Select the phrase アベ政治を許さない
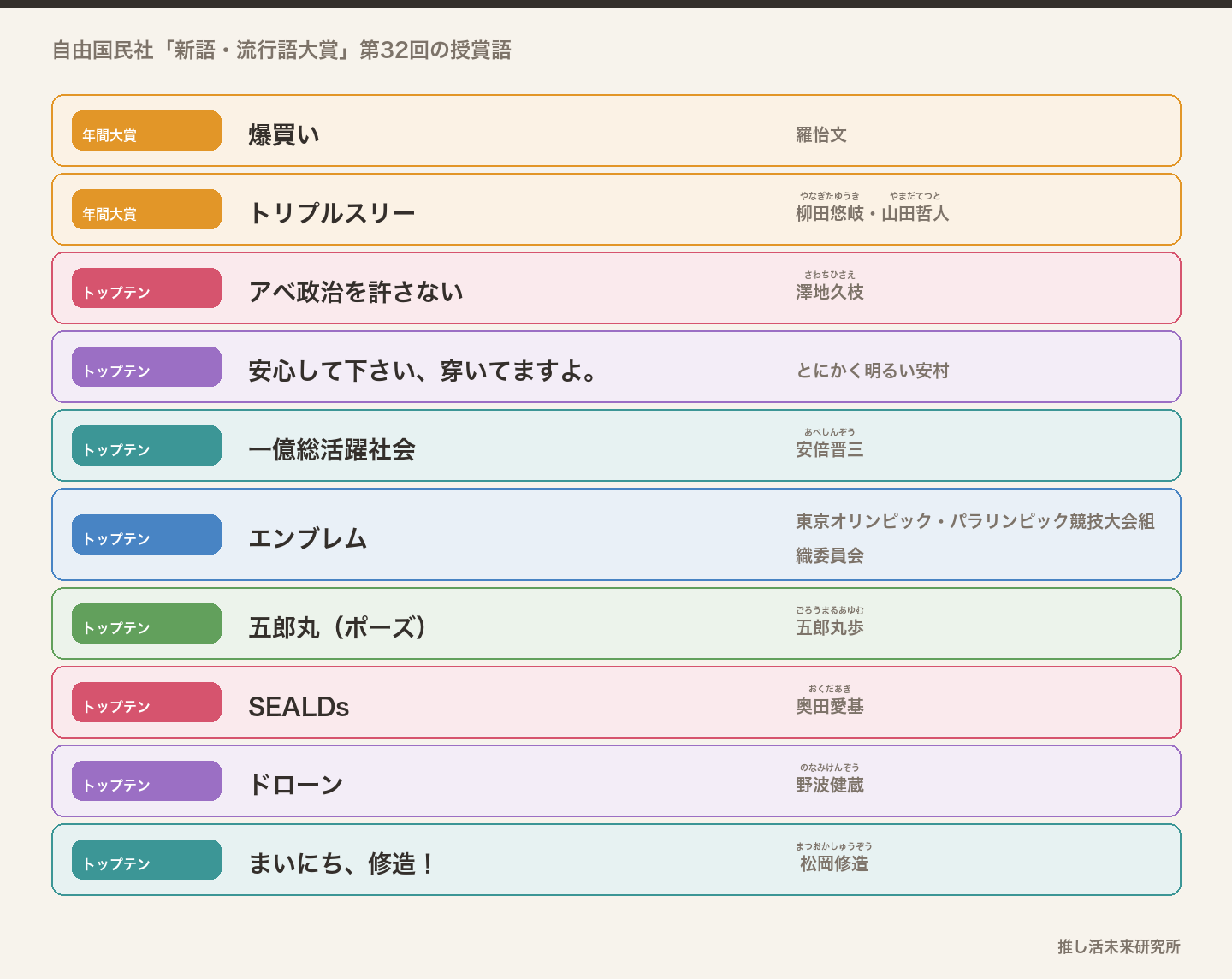1232x979 pixels. tap(356, 292)
